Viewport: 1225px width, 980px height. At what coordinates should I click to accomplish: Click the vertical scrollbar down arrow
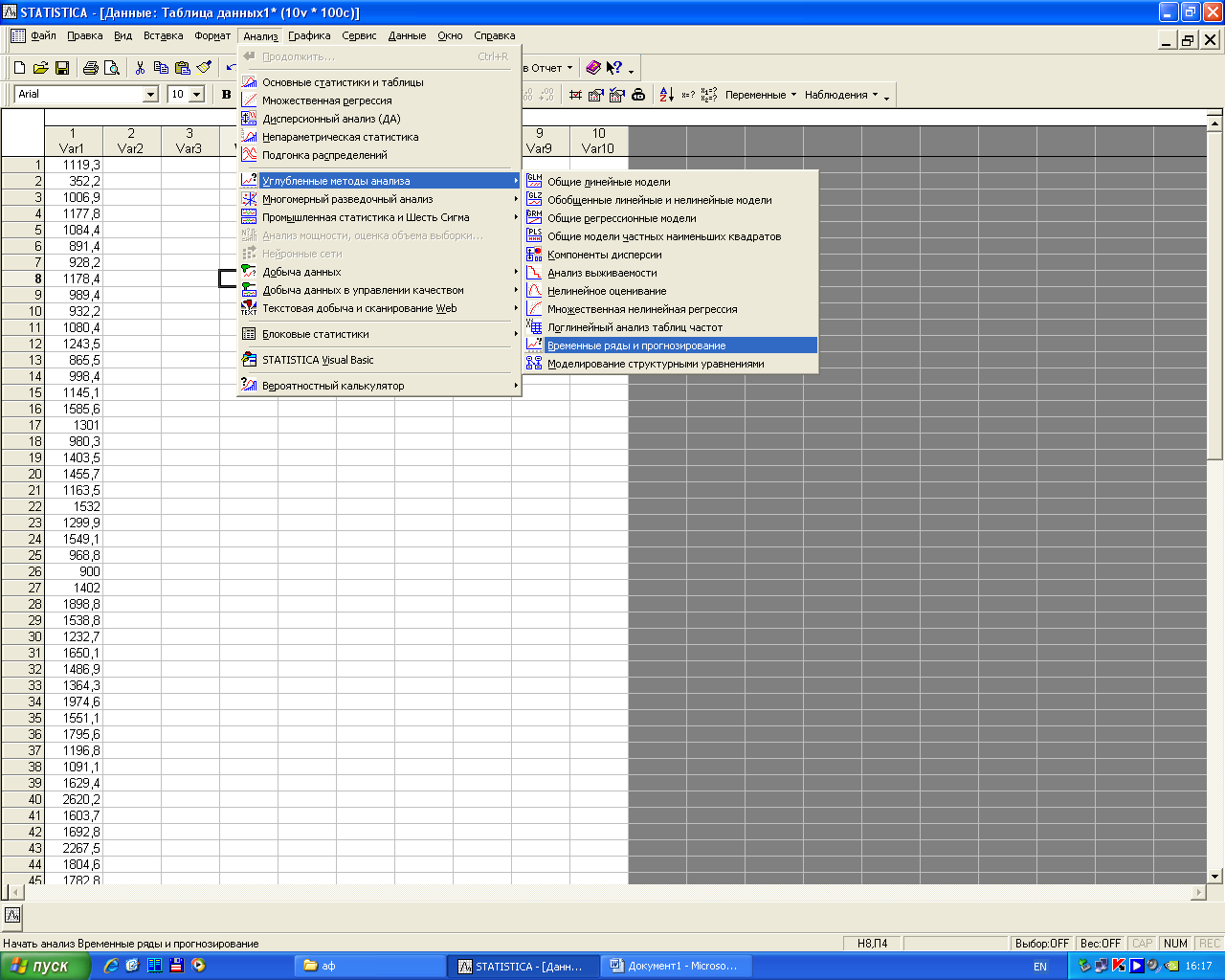coord(1215,876)
